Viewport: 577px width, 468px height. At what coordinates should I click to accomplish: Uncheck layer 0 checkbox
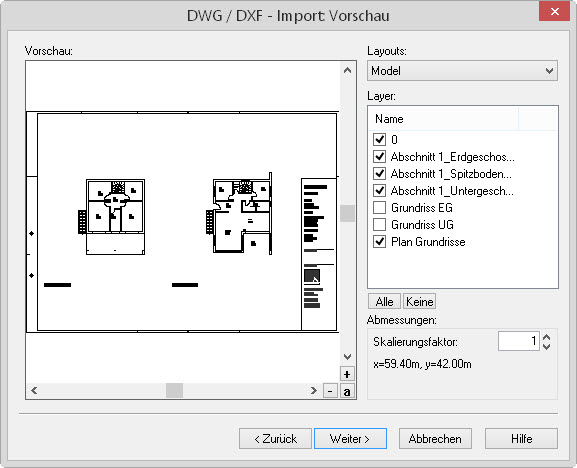pos(379,139)
